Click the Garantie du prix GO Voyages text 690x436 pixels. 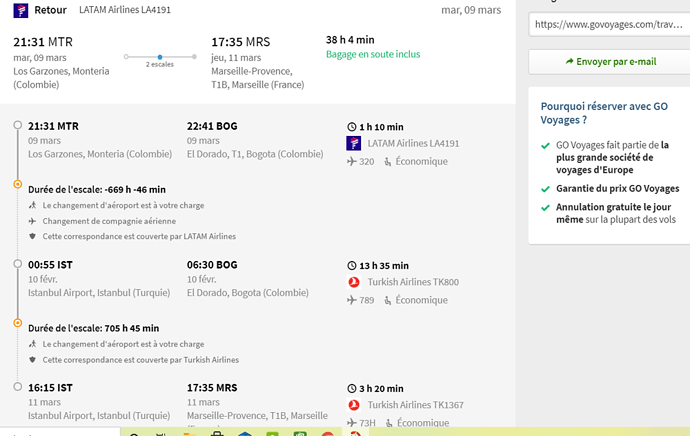(x=618, y=189)
